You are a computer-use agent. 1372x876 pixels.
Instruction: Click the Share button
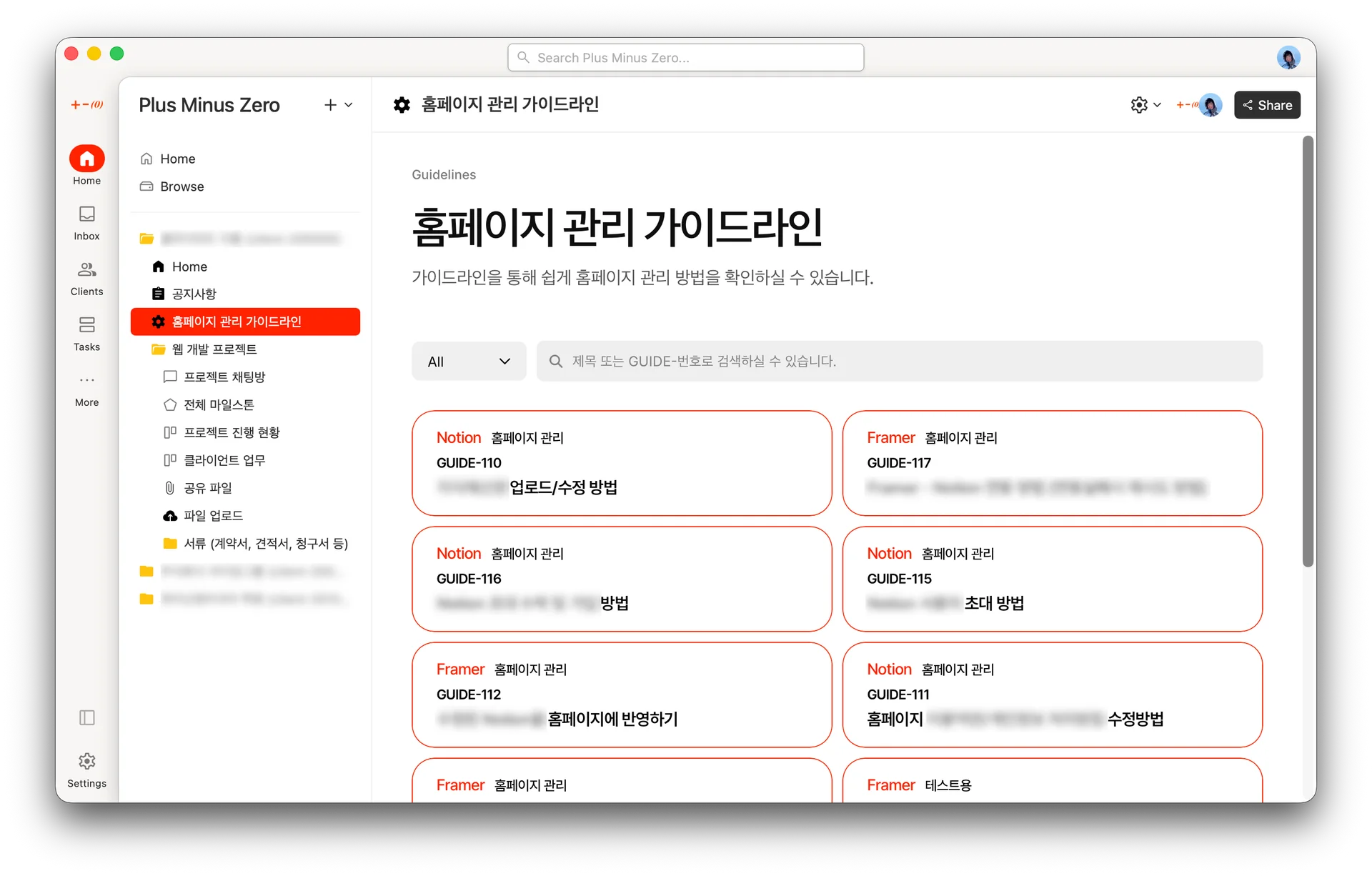(x=1267, y=105)
